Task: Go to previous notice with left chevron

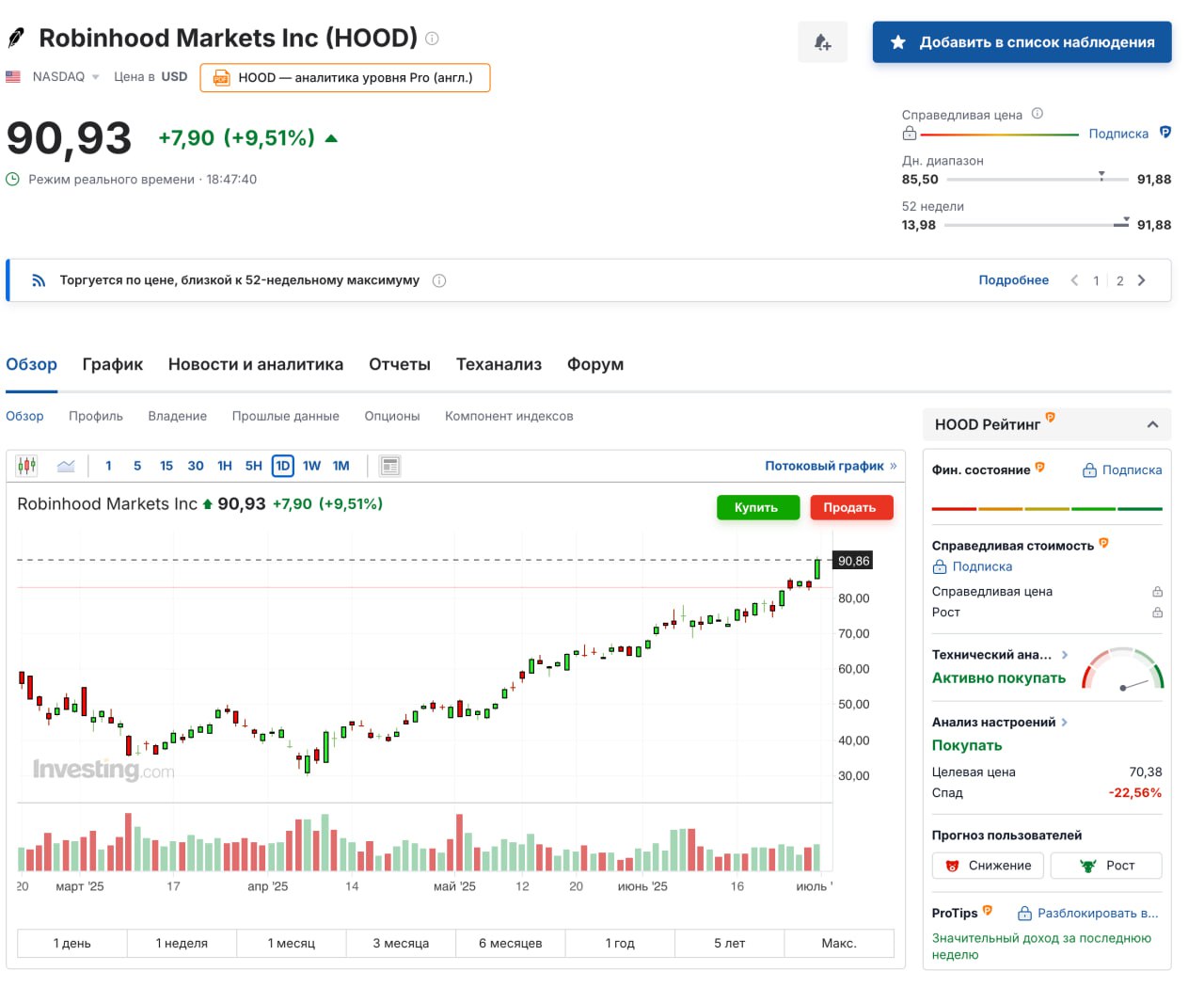Action: (1074, 280)
